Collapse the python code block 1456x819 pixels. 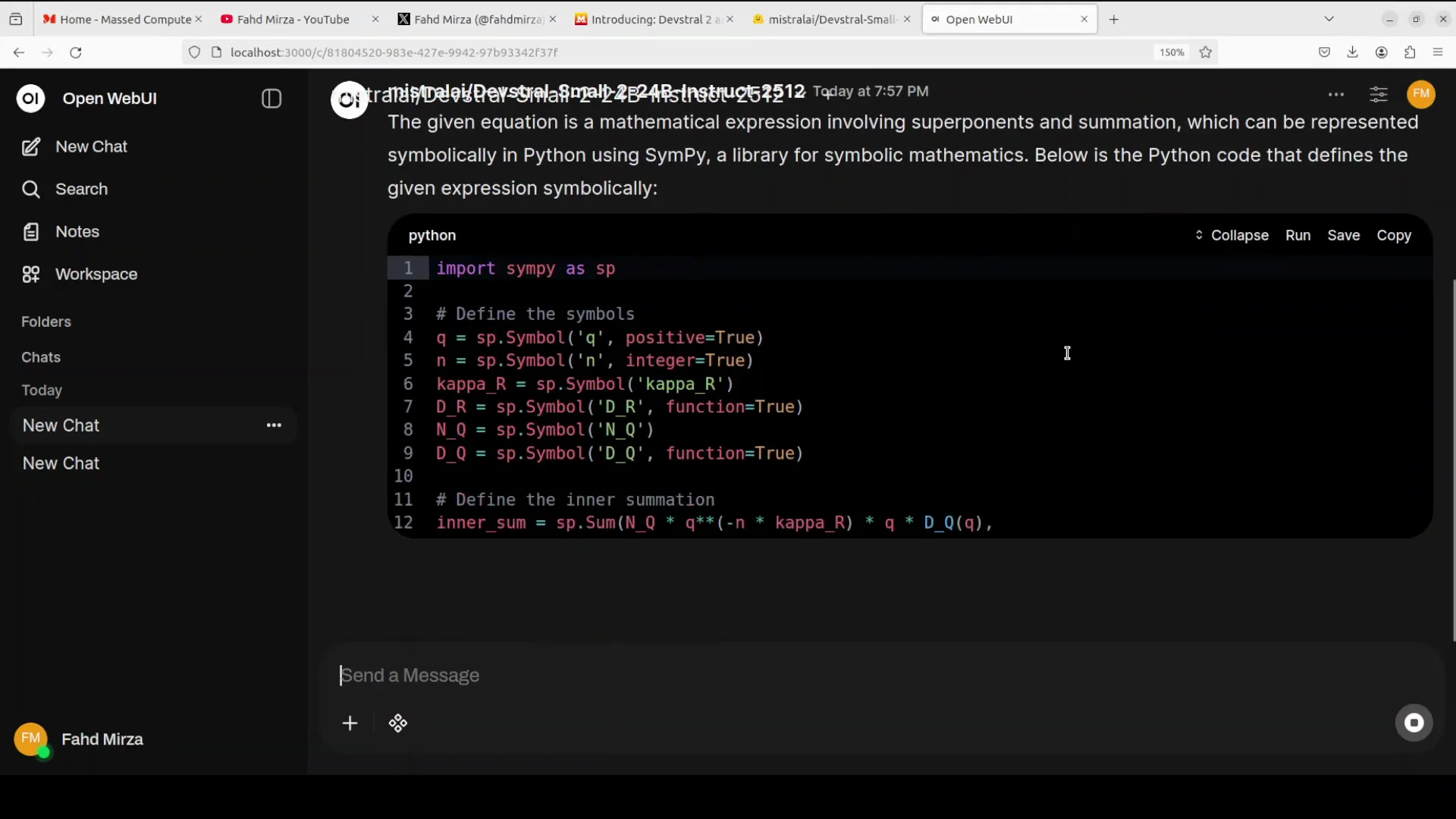(x=1239, y=235)
